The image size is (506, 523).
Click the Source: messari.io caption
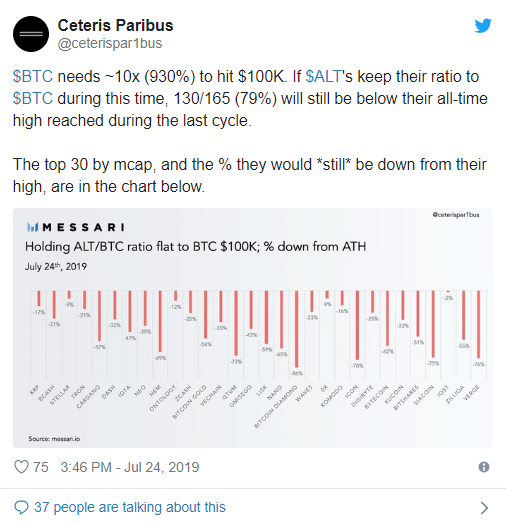pyautogui.click(x=54, y=439)
